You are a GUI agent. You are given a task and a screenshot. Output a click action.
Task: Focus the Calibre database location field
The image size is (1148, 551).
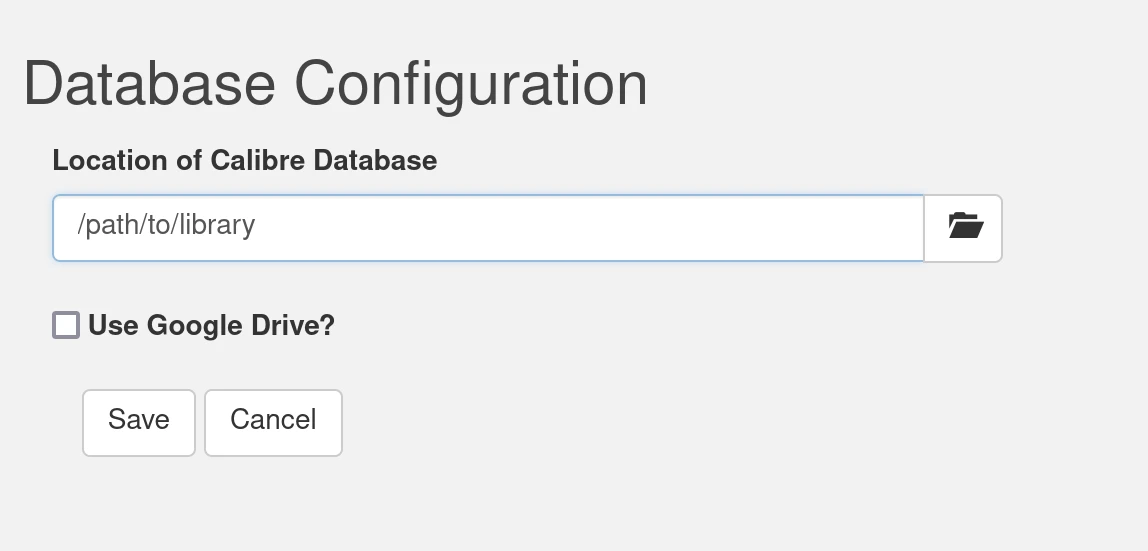click(x=488, y=227)
